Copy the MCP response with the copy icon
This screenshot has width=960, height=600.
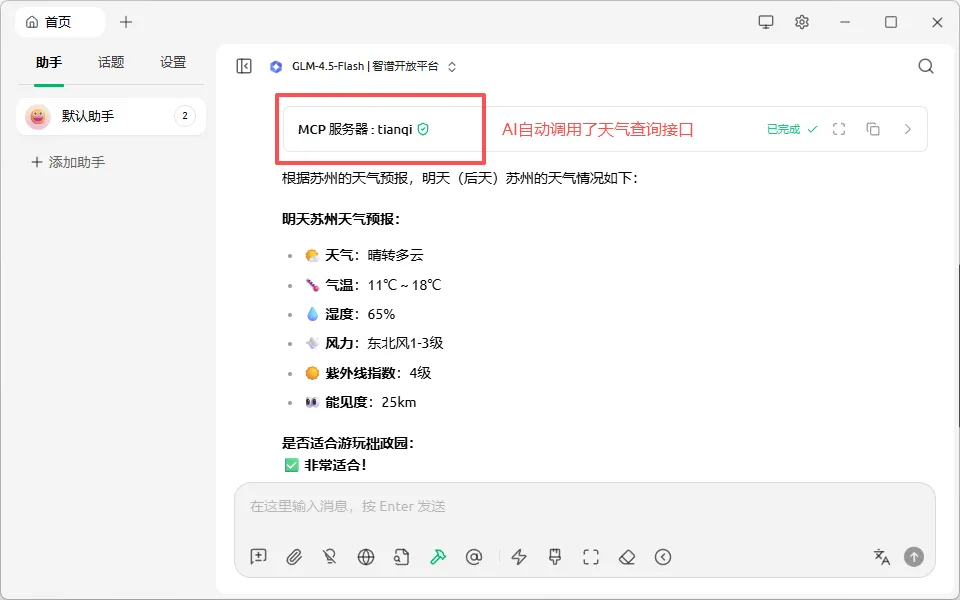point(872,129)
